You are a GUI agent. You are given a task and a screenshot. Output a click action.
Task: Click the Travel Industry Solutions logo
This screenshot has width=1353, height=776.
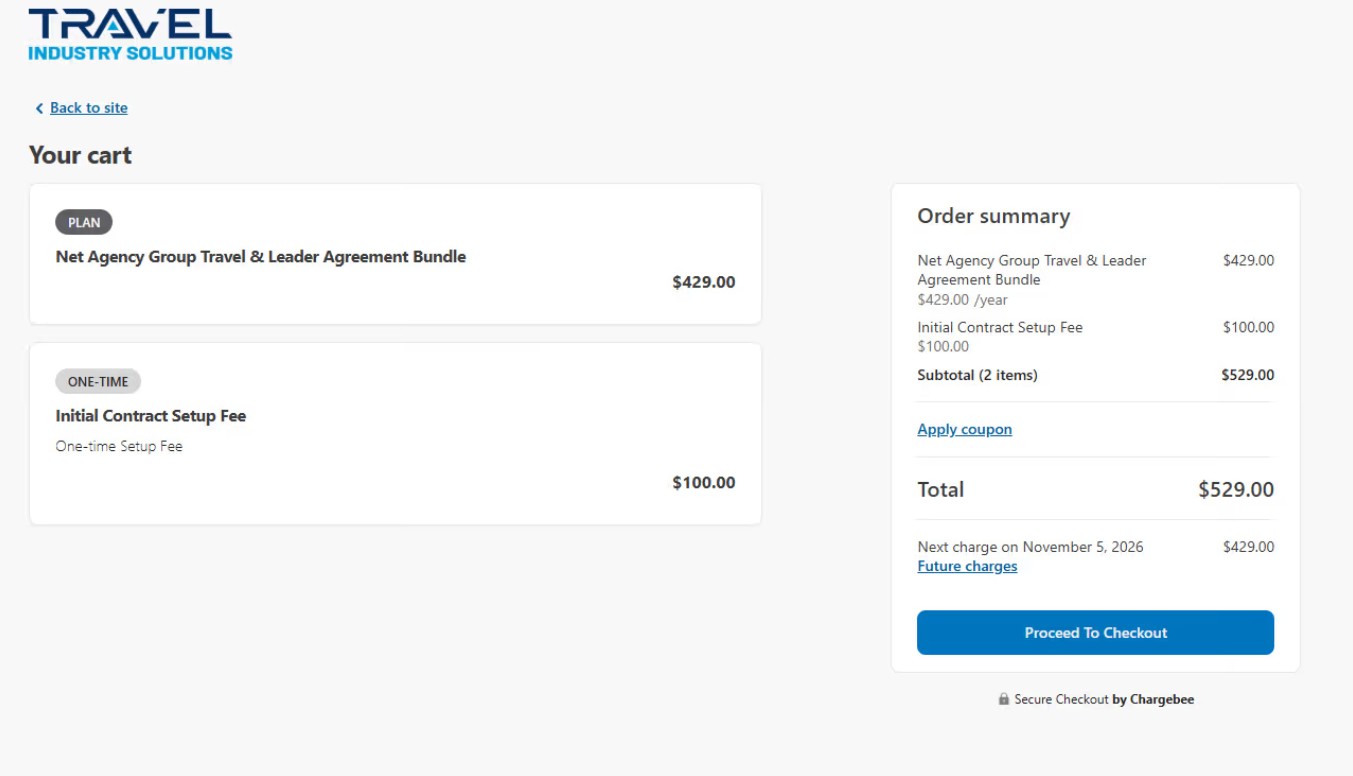pyautogui.click(x=130, y=34)
